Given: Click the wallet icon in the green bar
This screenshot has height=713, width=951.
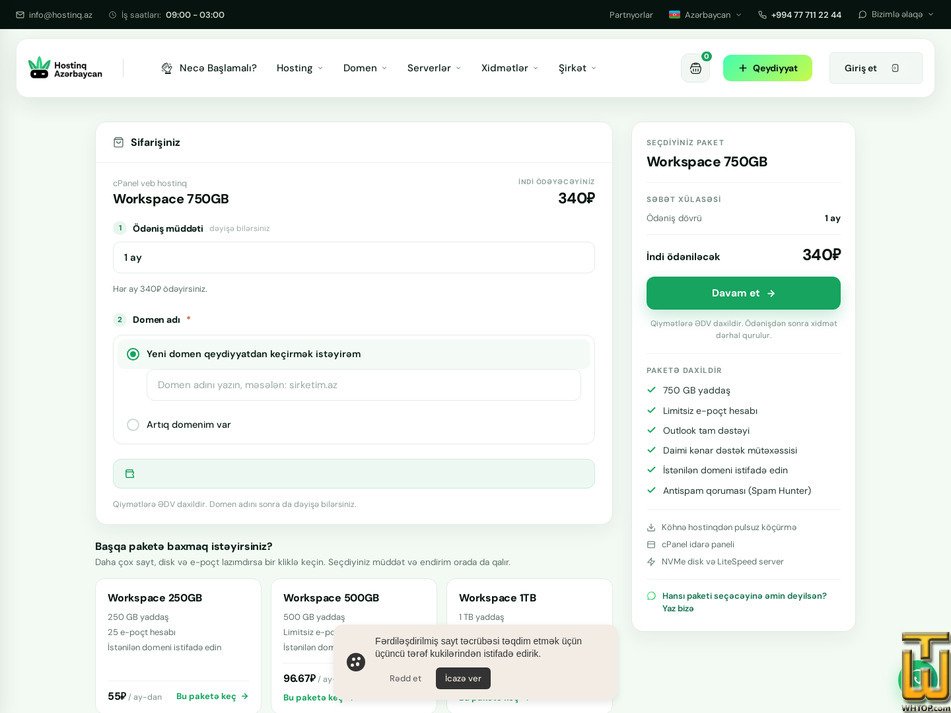Looking at the screenshot, I should [129, 474].
